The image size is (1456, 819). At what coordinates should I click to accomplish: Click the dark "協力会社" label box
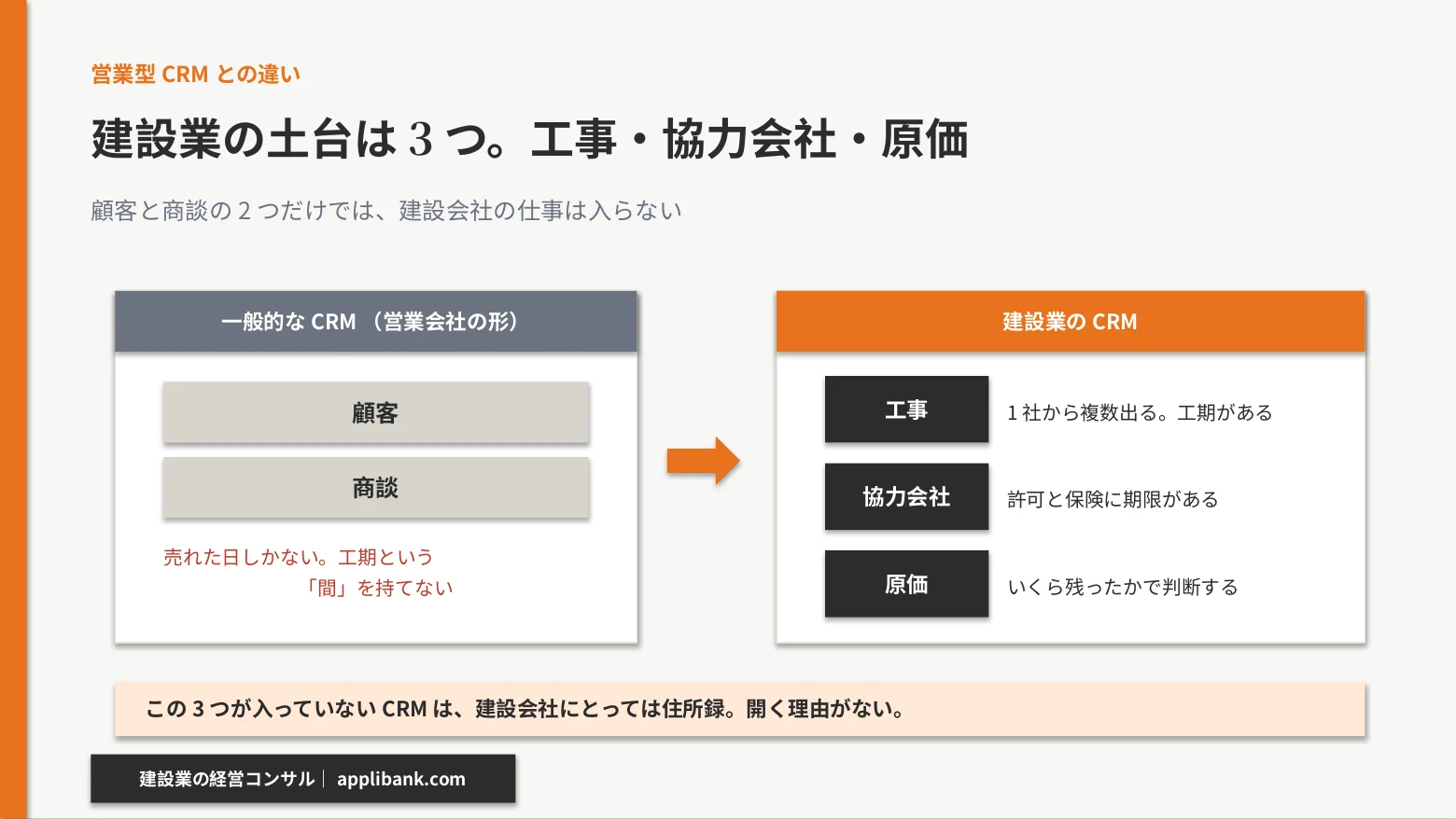click(x=906, y=496)
